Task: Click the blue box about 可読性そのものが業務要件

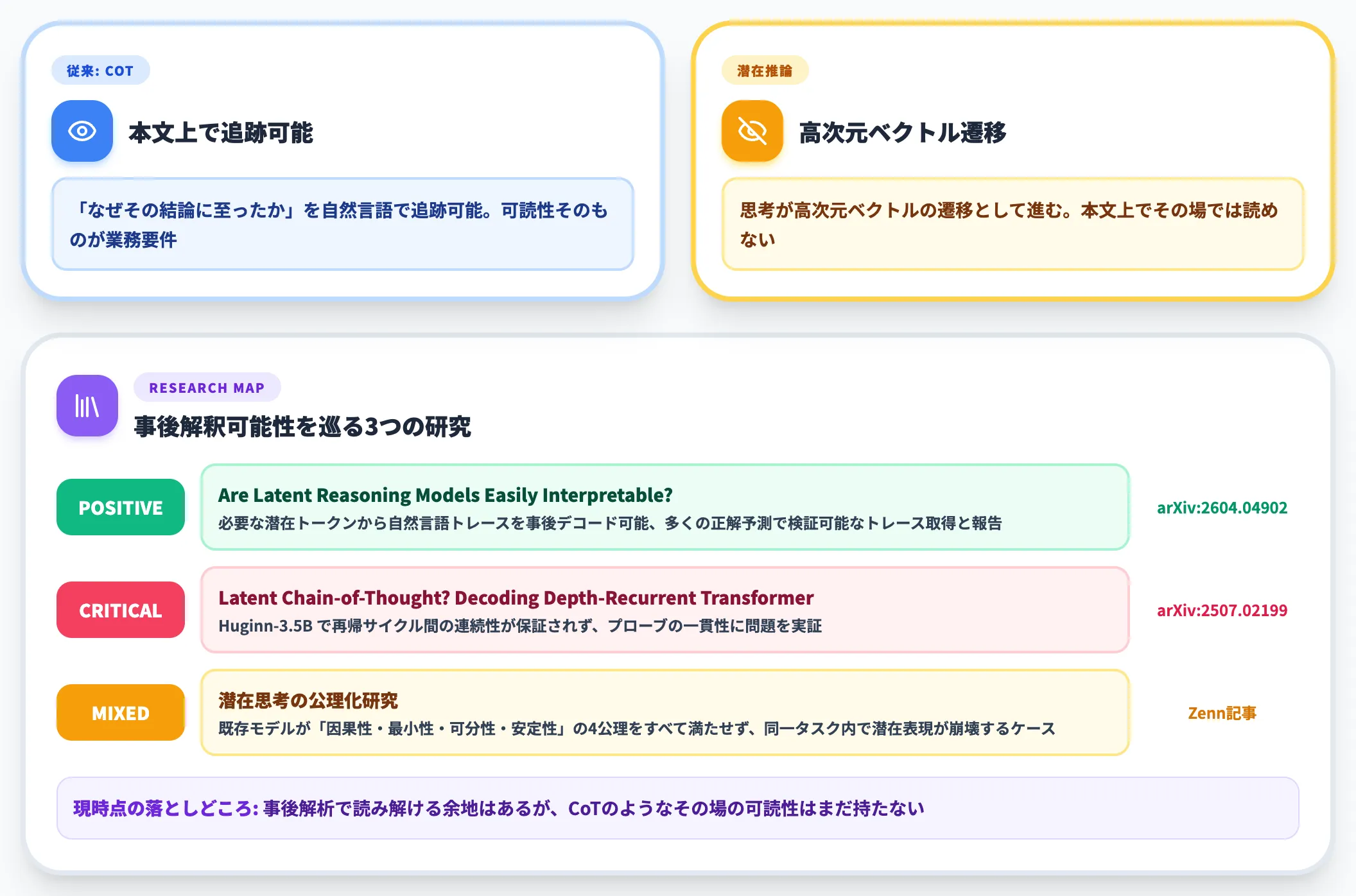Action: pos(343,224)
